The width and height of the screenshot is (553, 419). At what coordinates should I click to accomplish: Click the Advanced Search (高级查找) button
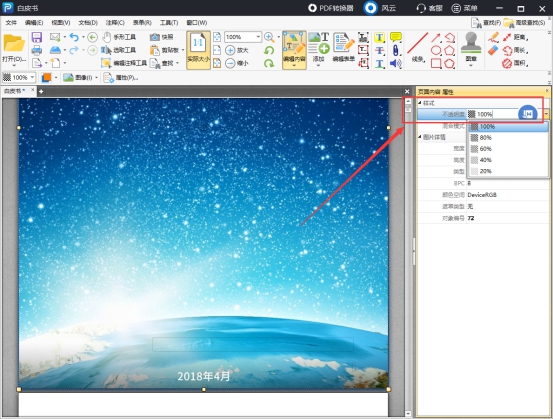point(525,23)
